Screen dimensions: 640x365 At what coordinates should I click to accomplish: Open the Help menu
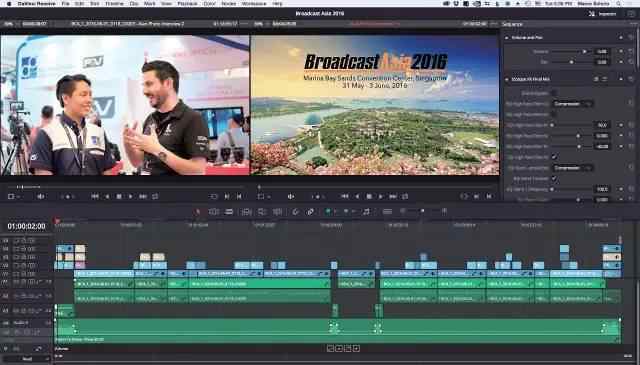click(x=277, y=3)
